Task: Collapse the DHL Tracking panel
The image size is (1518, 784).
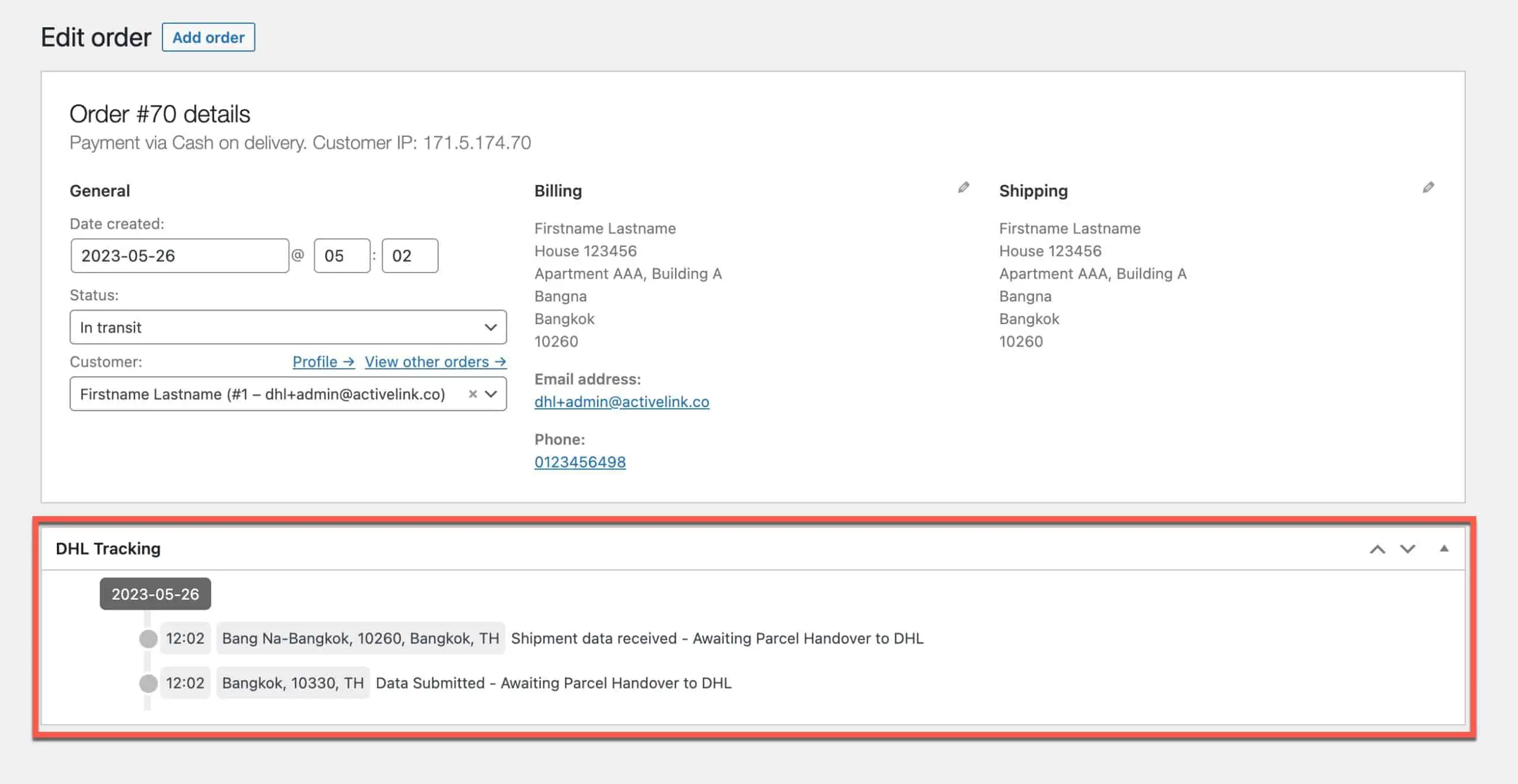Action: pyautogui.click(x=1444, y=549)
